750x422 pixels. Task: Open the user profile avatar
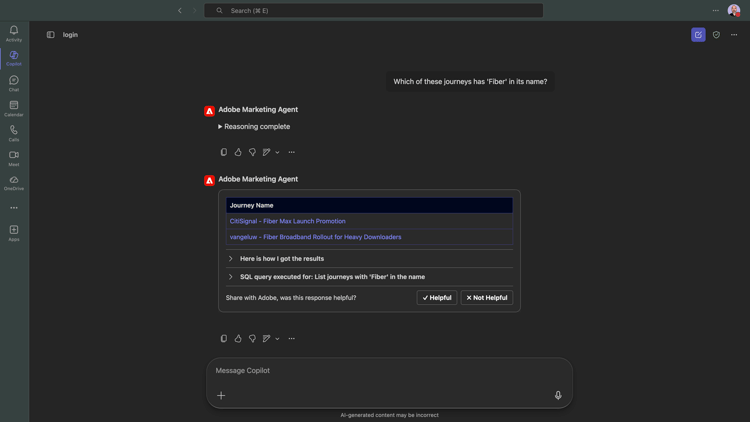734,11
